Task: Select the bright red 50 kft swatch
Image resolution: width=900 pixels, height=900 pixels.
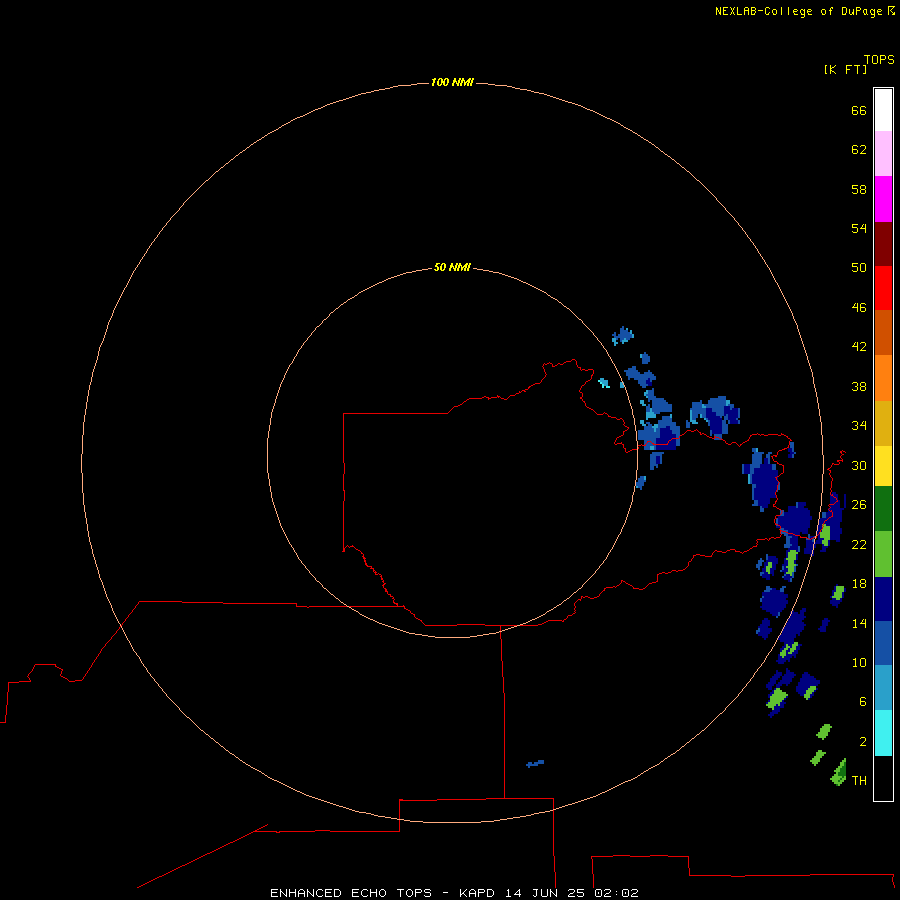Action: [883, 288]
